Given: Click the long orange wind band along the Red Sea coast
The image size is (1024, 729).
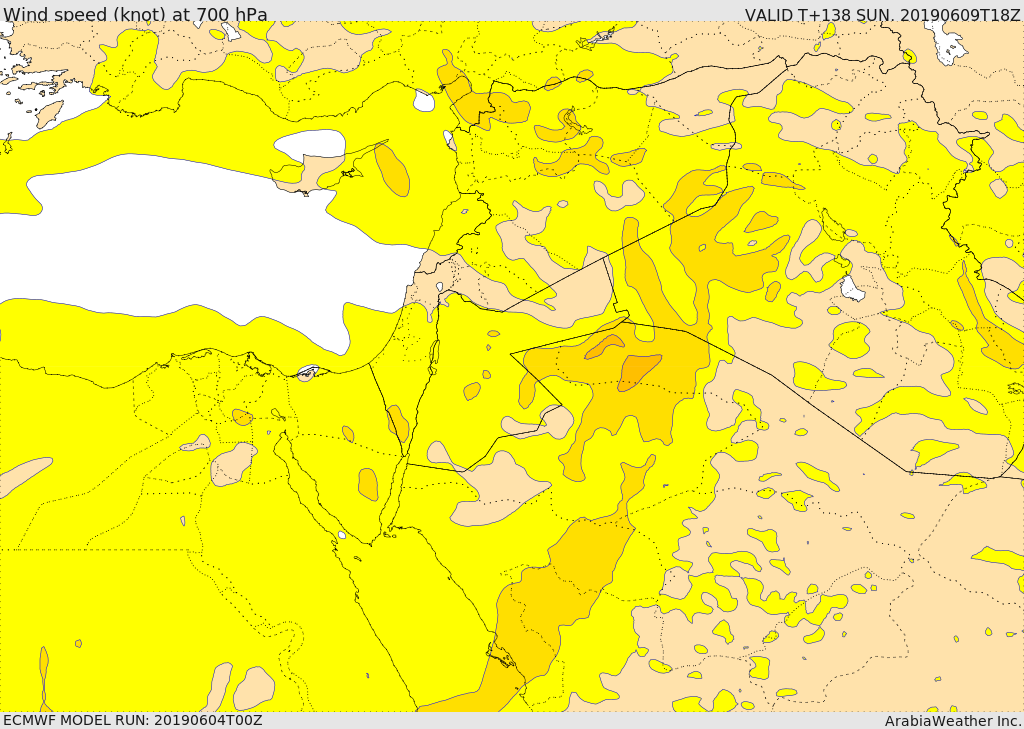Looking at the screenshot, I should coord(560,590).
